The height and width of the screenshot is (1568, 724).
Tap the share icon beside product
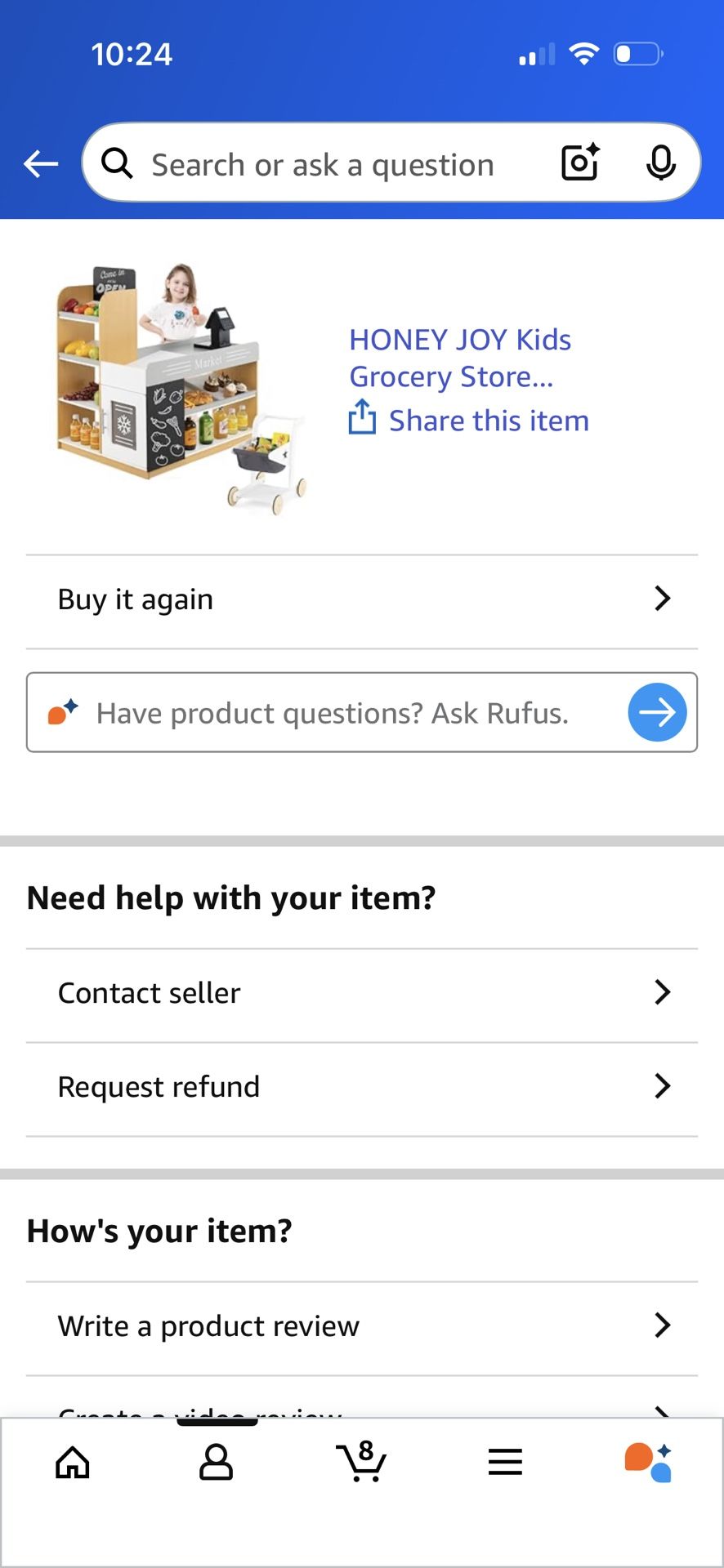[x=362, y=417]
